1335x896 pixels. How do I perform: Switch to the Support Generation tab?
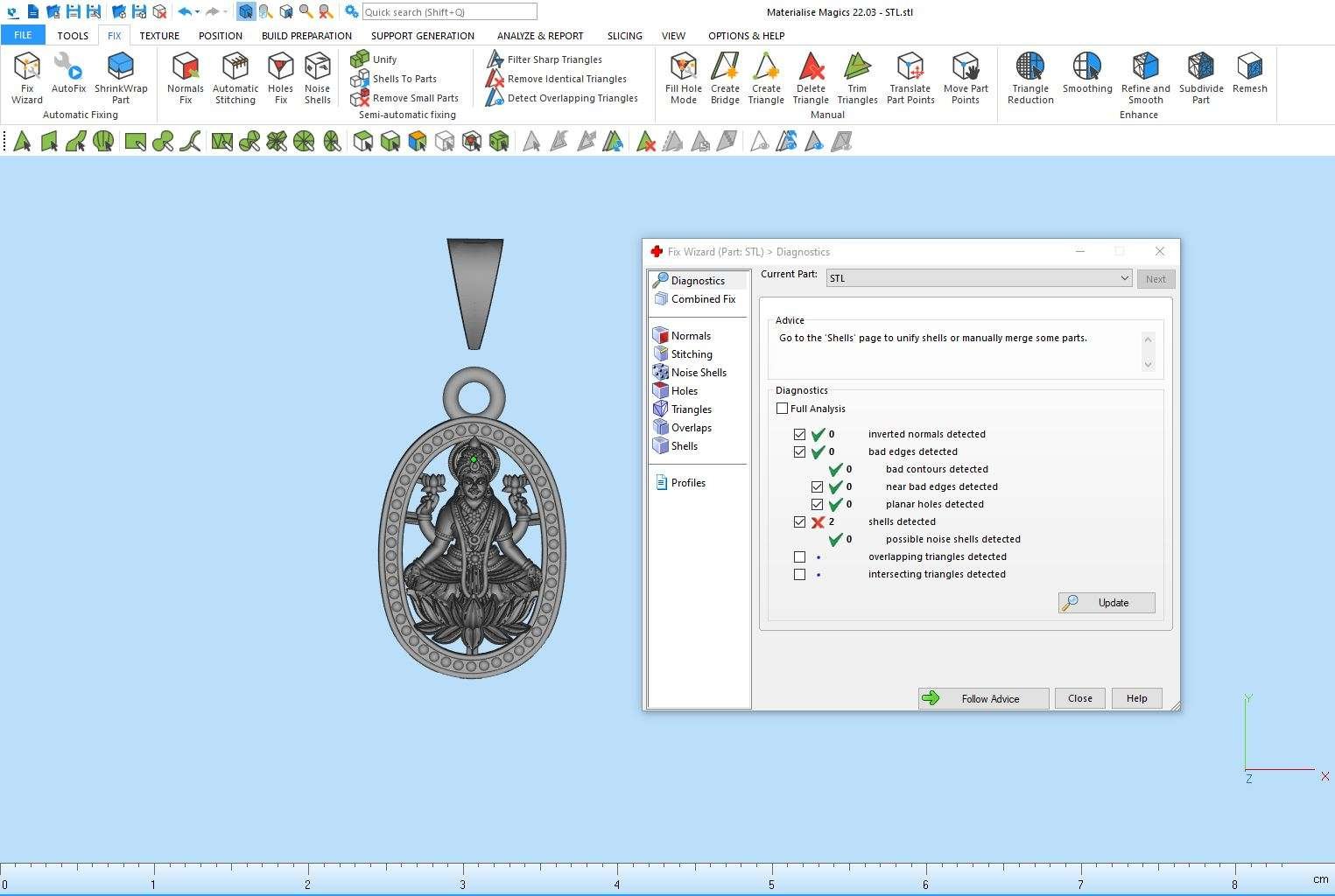click(422, 36)
